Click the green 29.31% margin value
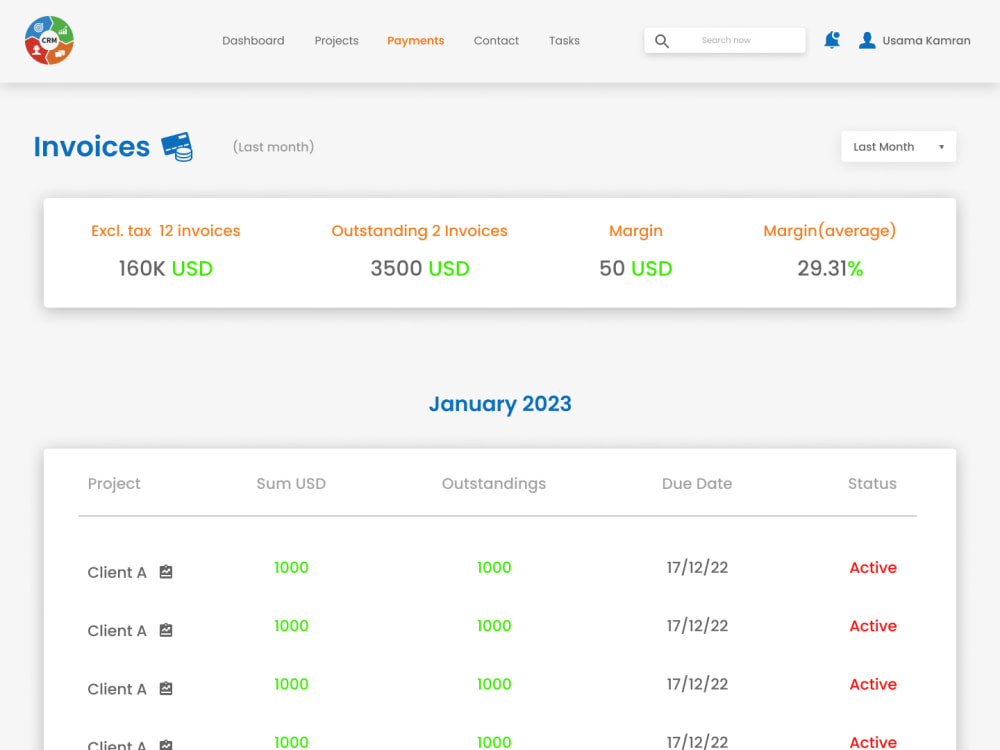Image resolution: width=1000 pixels, height=750 pixels. coord(830,268)
